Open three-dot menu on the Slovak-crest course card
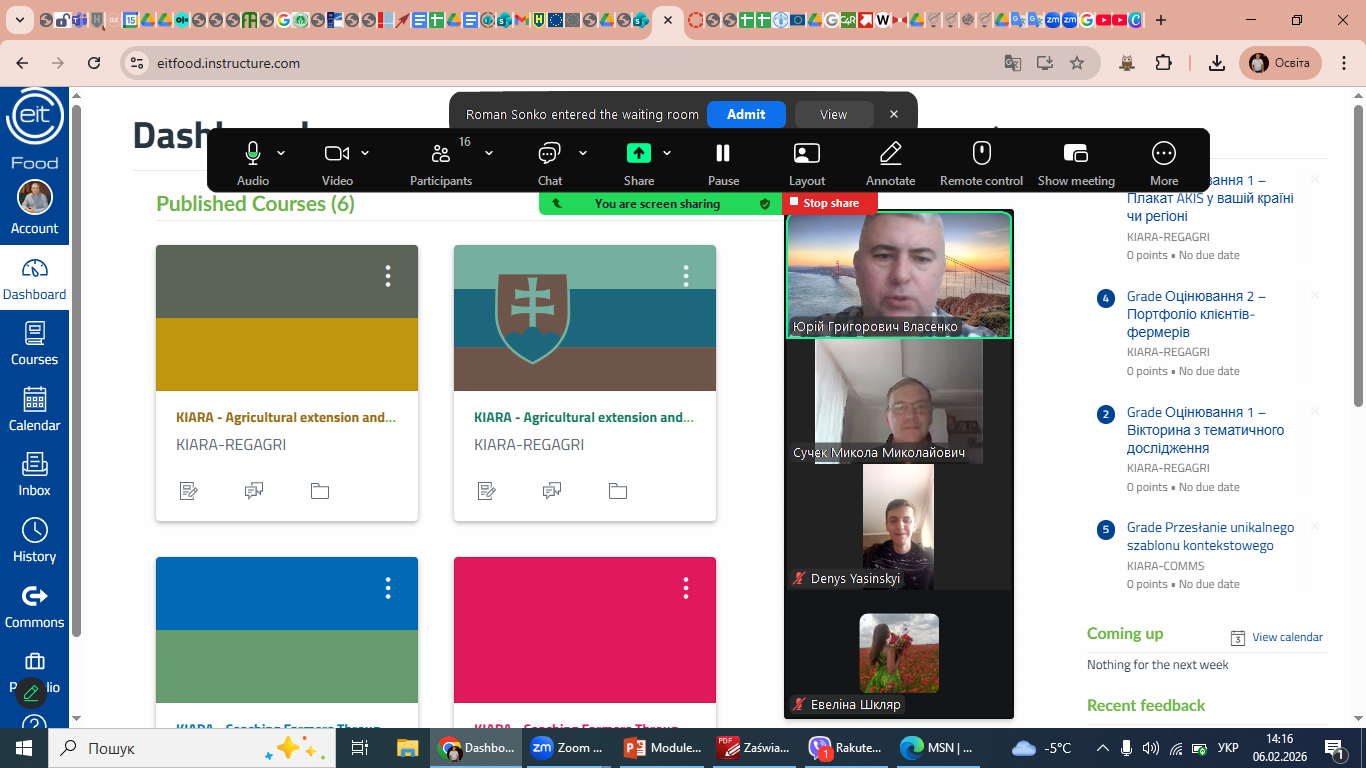 (686, 276)
